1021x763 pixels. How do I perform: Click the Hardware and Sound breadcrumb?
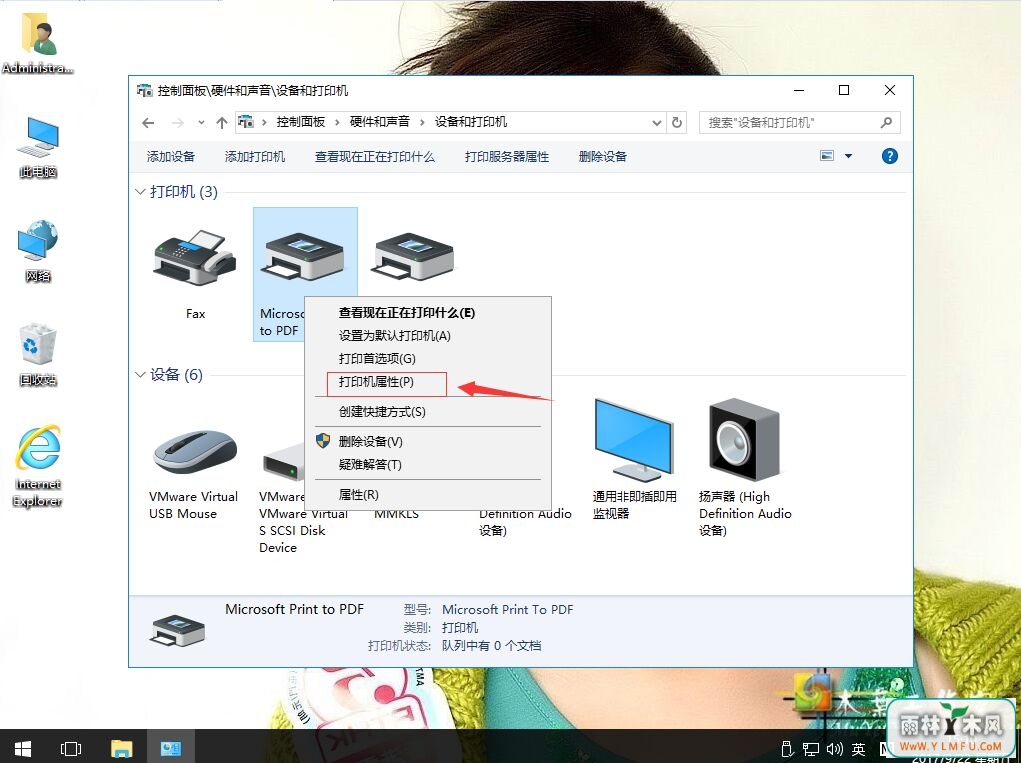click(x=380, y=122)
